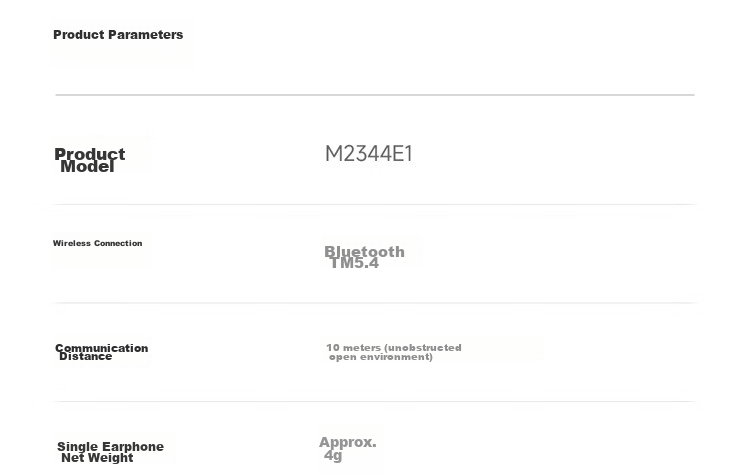Click the "TM5.4" version text
This screenshot has width=750, height=475.
[354, 264]
